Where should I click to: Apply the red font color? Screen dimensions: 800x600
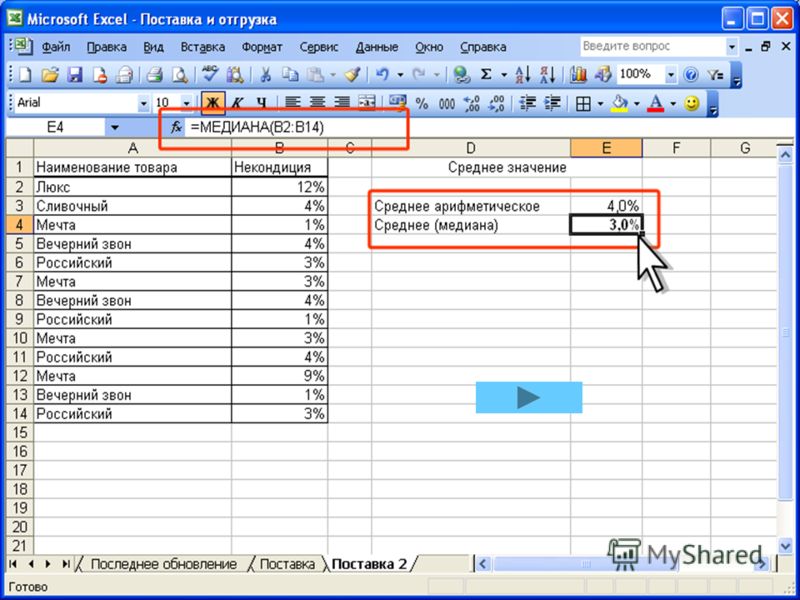[656, 104]
